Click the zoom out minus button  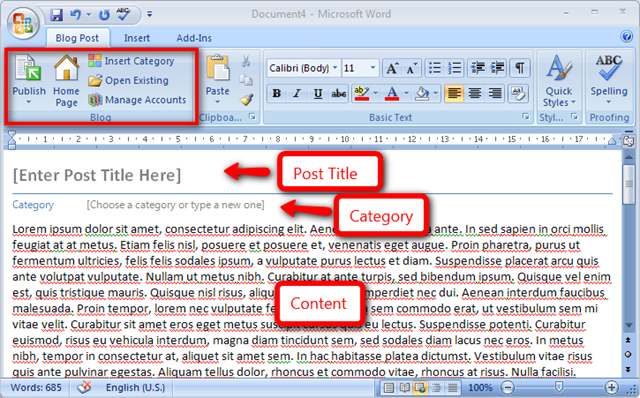pos(507,387)
